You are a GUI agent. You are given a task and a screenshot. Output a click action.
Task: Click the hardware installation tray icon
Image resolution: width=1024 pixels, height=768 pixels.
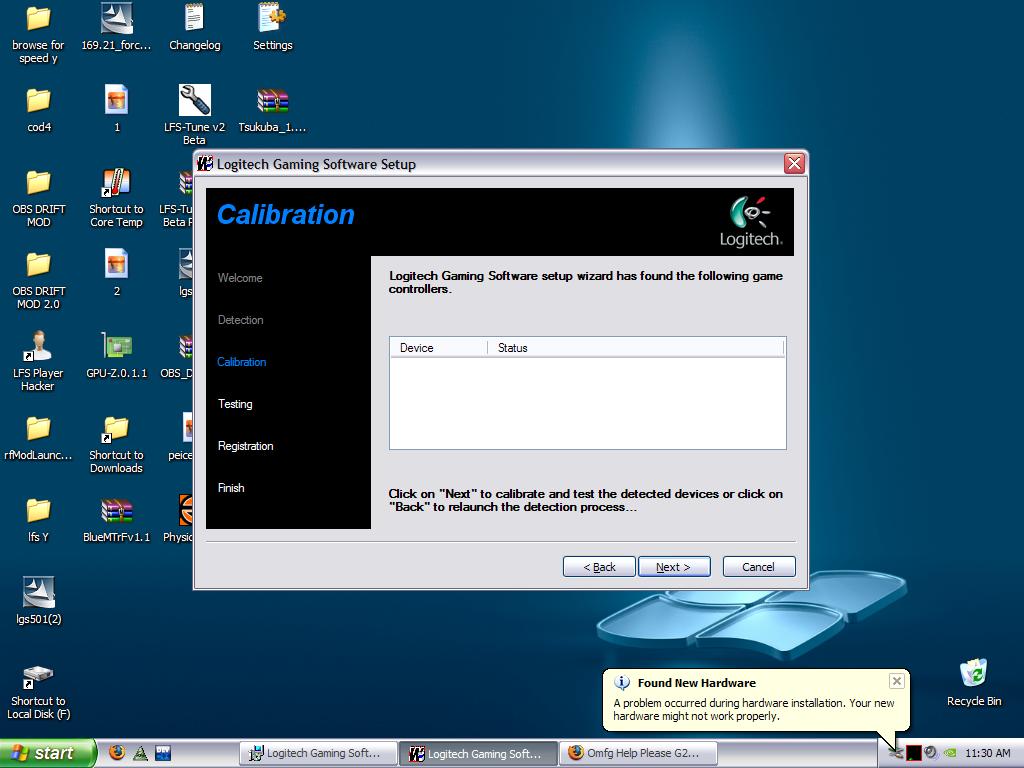(x=896, y=753)
